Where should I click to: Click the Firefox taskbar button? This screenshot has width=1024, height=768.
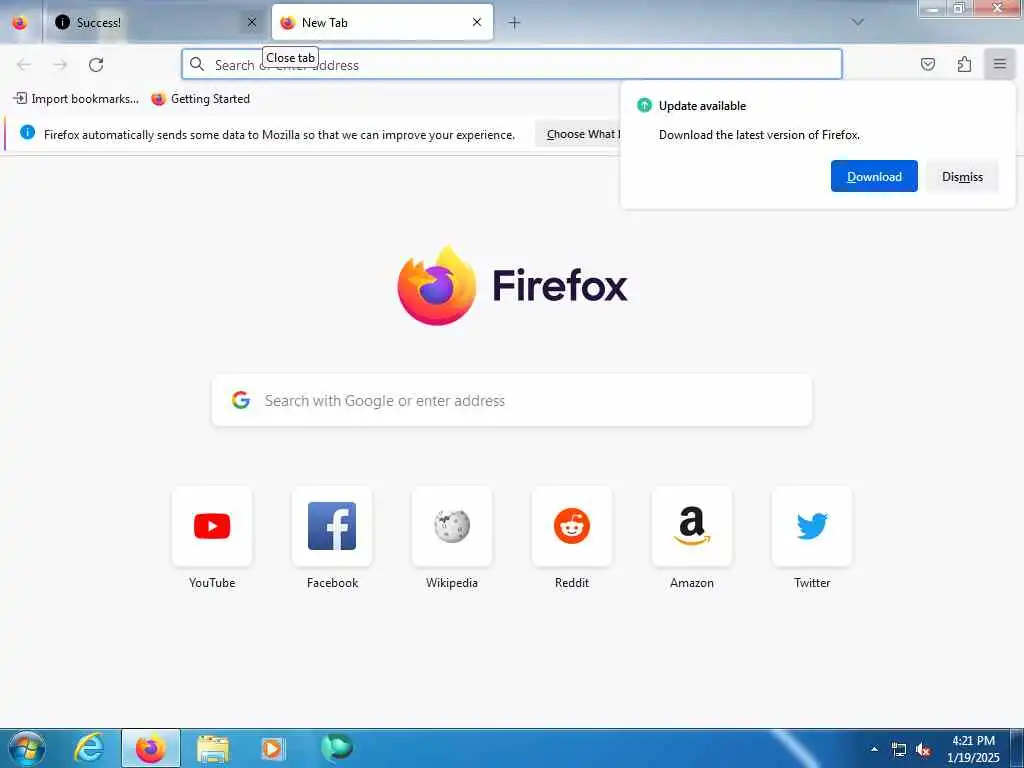click(x=151, y=748)
